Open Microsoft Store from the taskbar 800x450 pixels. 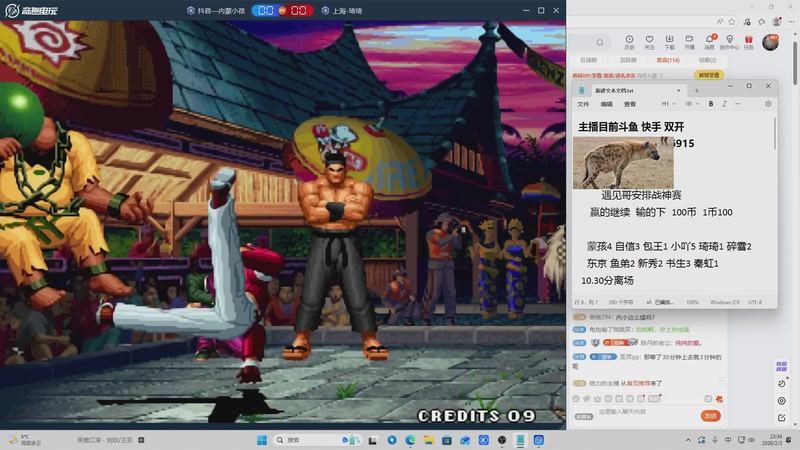tap(446, 440)
